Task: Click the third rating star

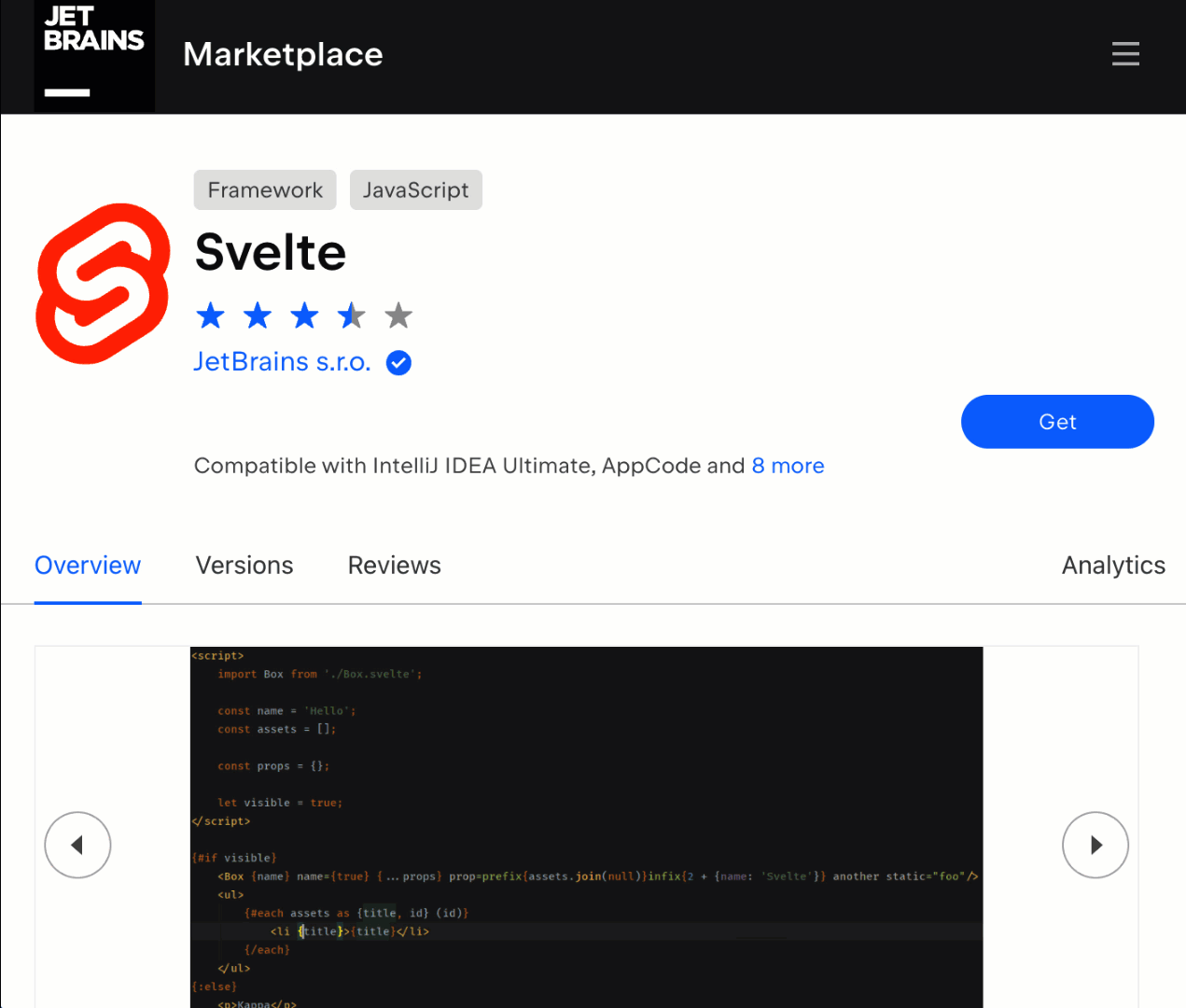Action: point(304,315)
